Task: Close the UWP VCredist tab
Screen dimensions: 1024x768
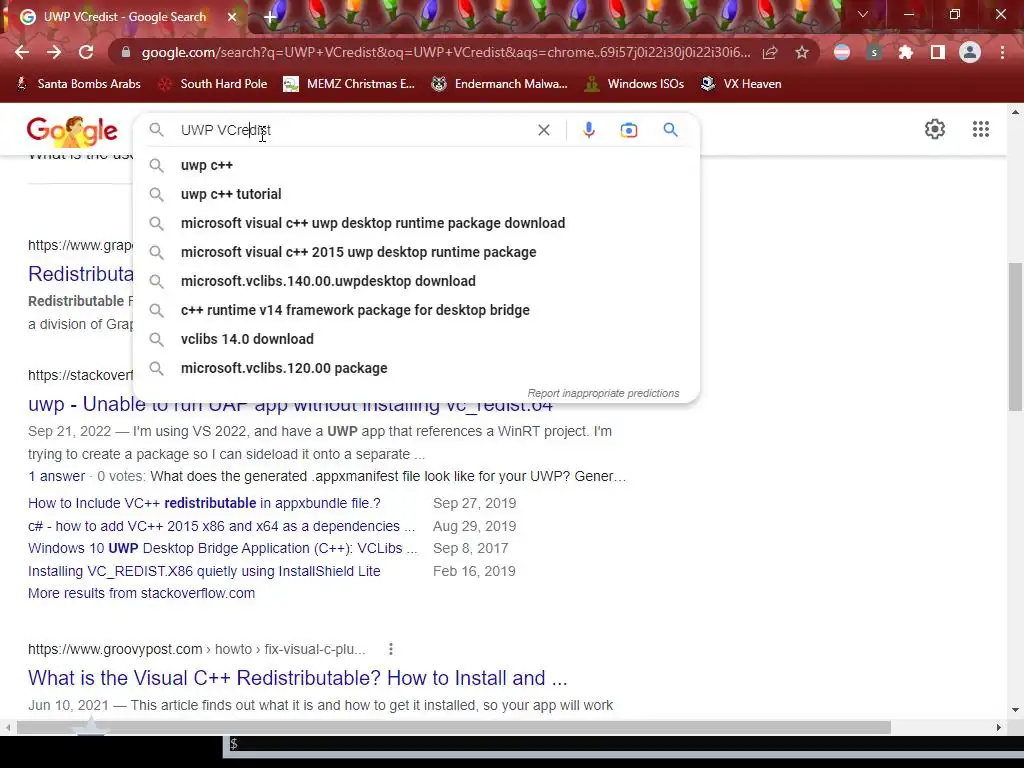Action: point(232,17)
